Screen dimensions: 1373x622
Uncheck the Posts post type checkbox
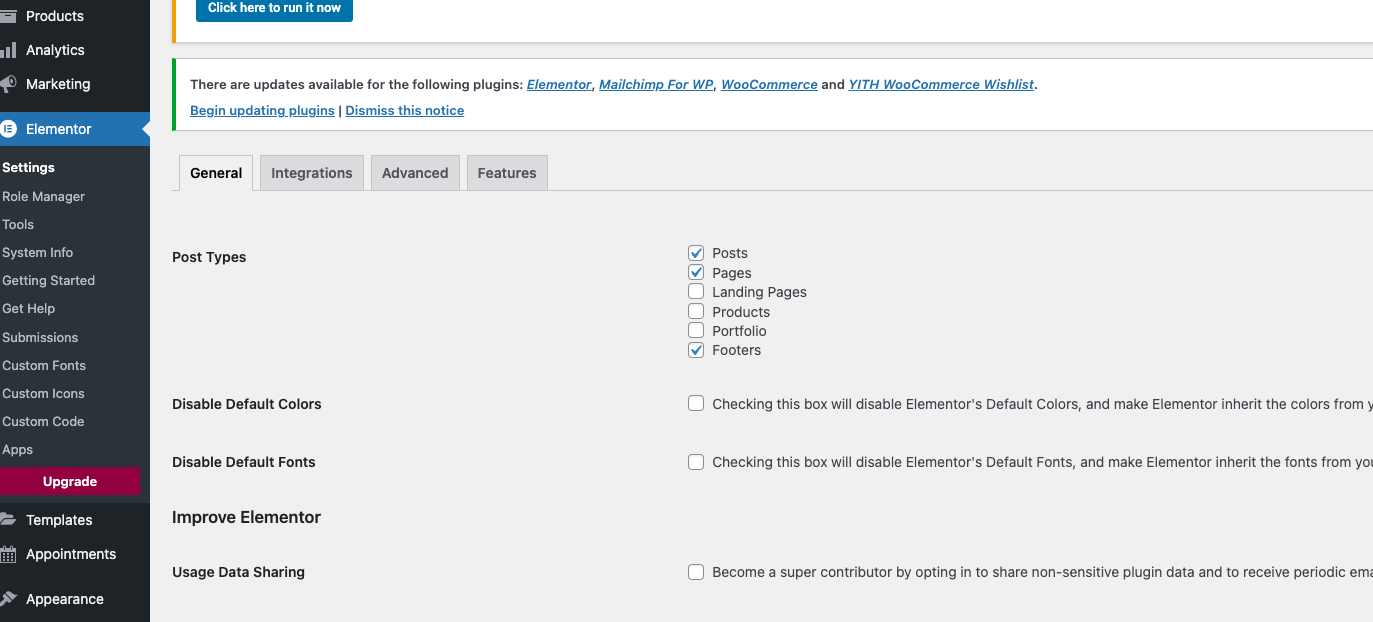coord(696,253)
